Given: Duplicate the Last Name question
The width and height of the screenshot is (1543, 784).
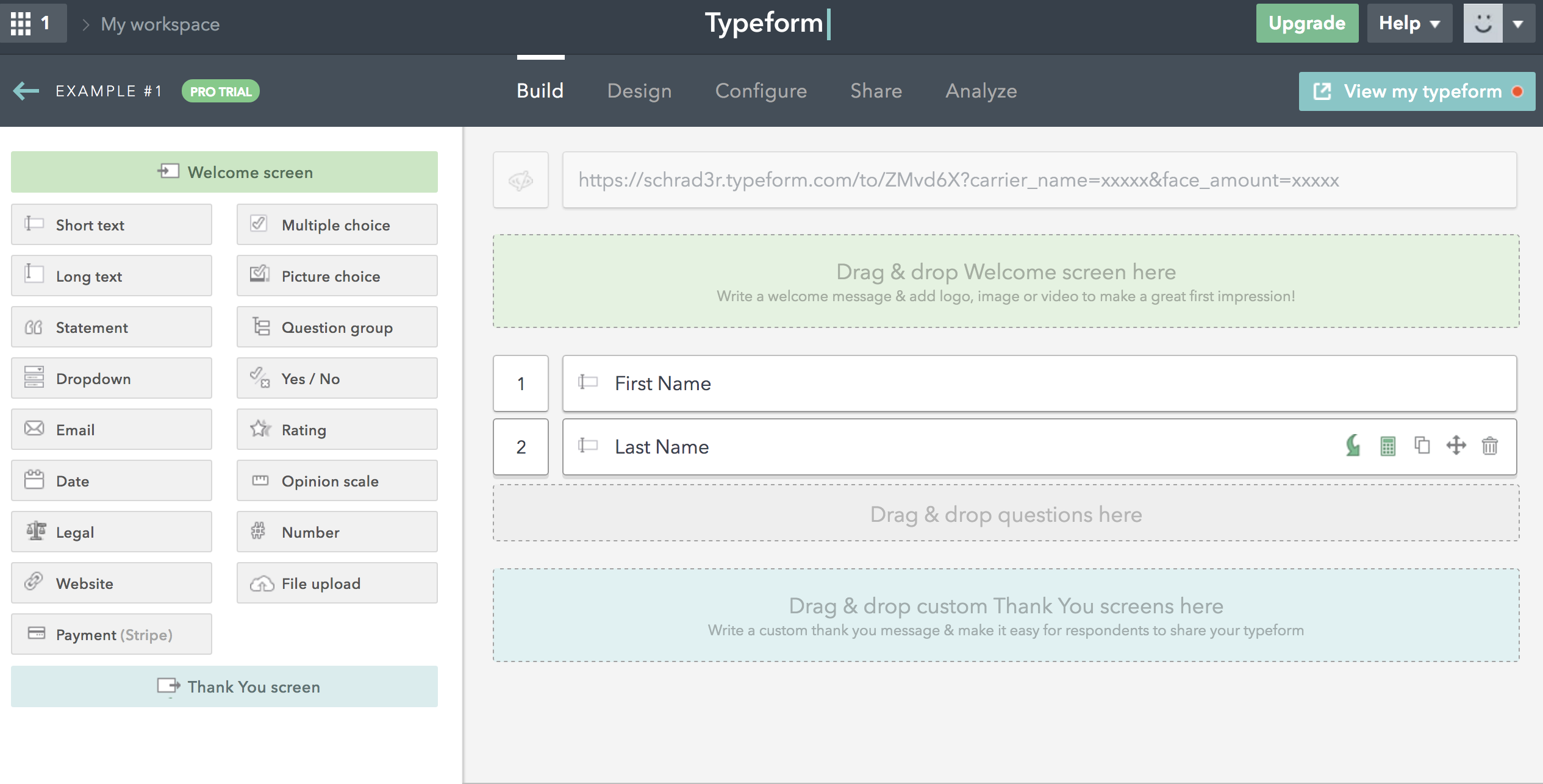Looking at the screenshot, I should (x=1422, y=446).
